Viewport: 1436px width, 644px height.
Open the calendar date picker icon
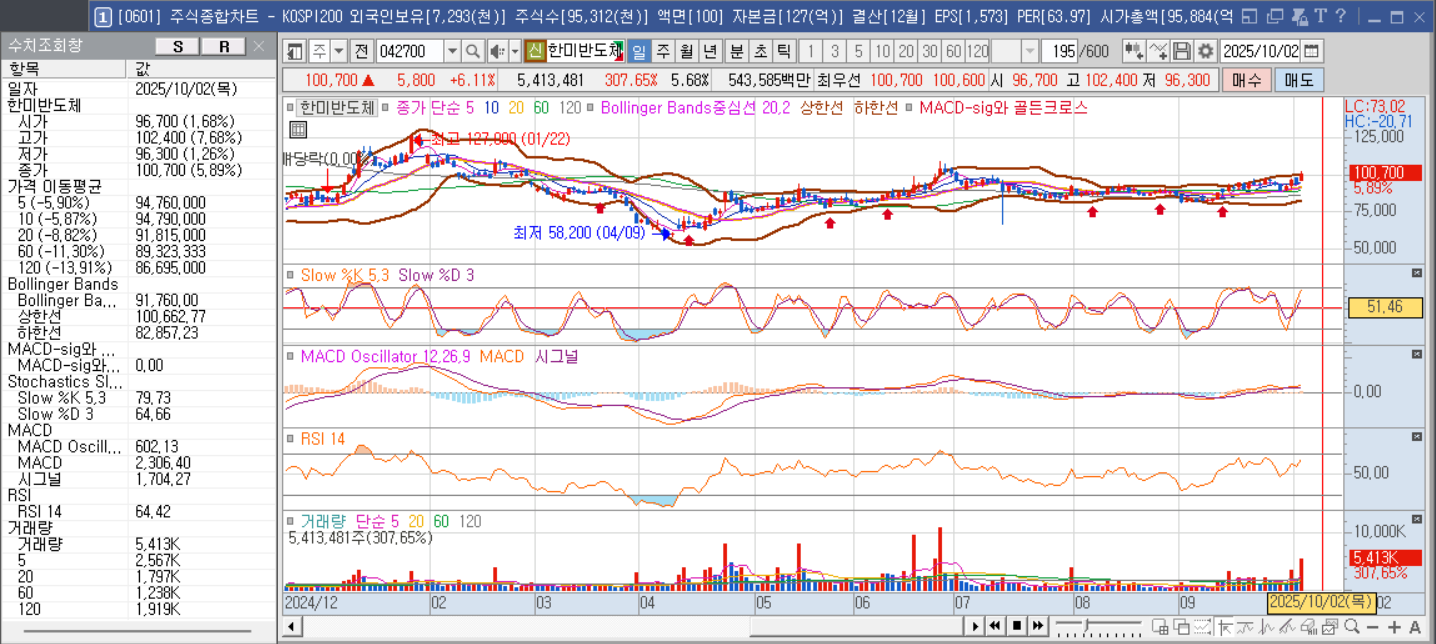[1311, 52]
